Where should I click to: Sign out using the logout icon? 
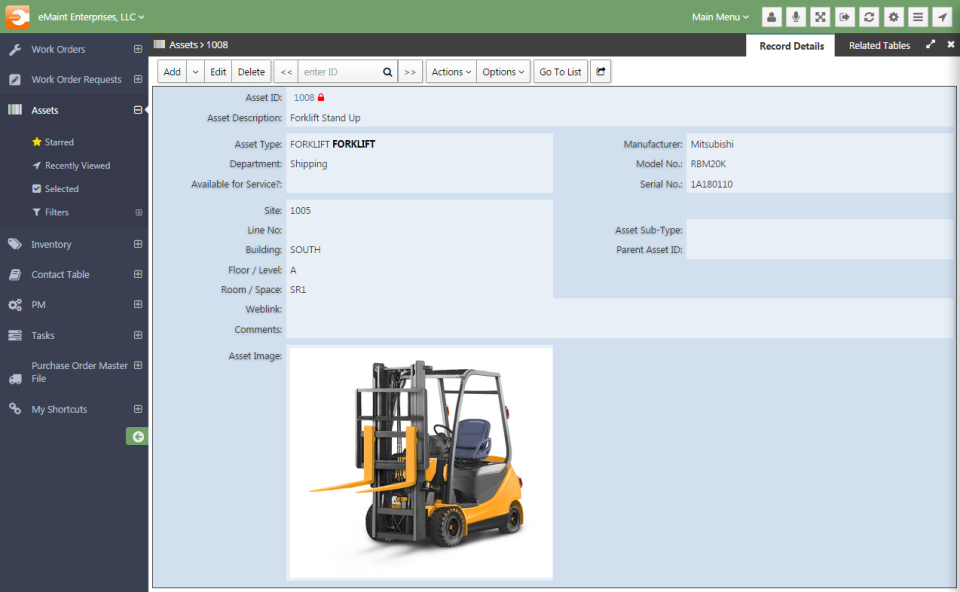[845, 17]
